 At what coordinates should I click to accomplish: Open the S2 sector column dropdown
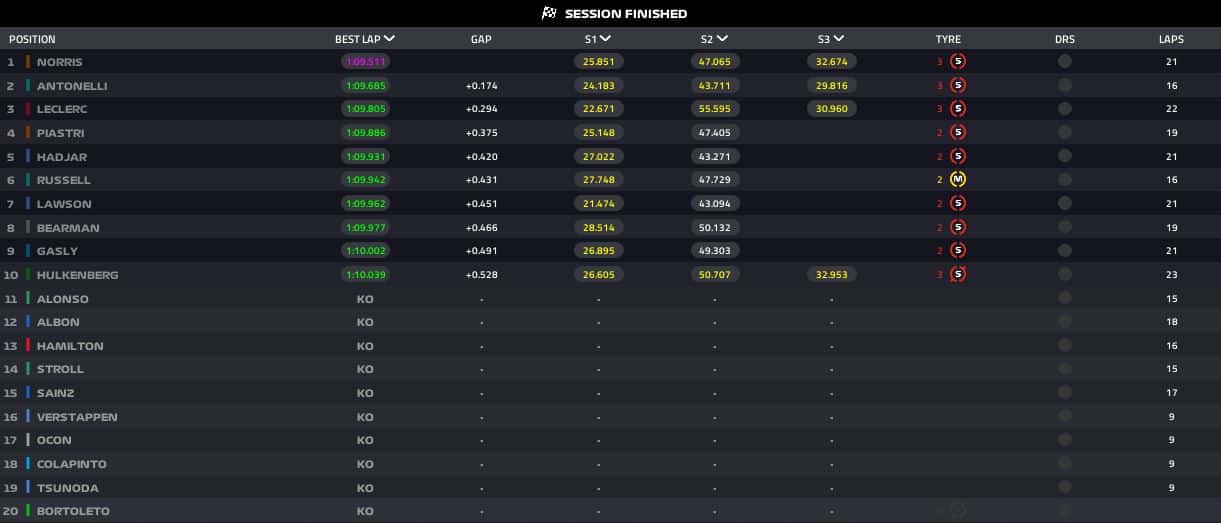pyautogui.click(x=722, y=39)
